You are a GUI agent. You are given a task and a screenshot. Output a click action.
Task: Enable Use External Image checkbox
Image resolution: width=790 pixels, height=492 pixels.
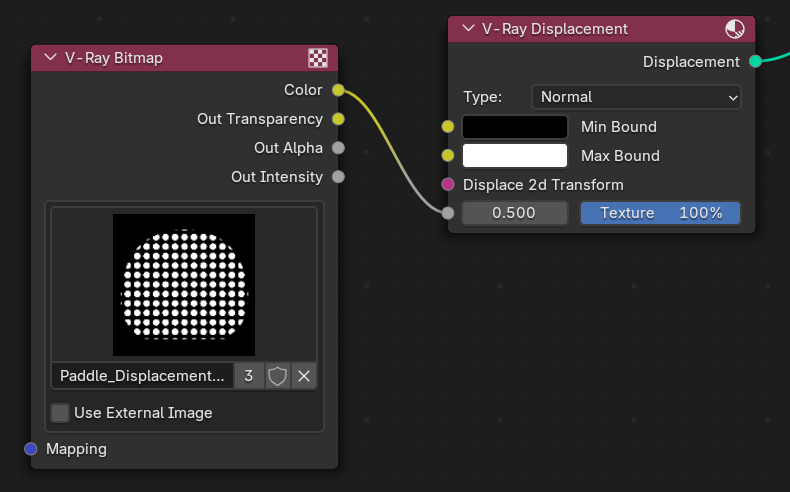click(x=60, y=413)
